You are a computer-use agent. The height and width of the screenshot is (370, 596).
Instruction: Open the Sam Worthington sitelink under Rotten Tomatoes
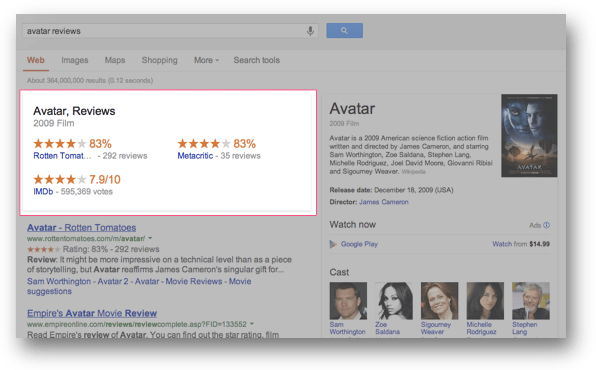tap(59, 281)
